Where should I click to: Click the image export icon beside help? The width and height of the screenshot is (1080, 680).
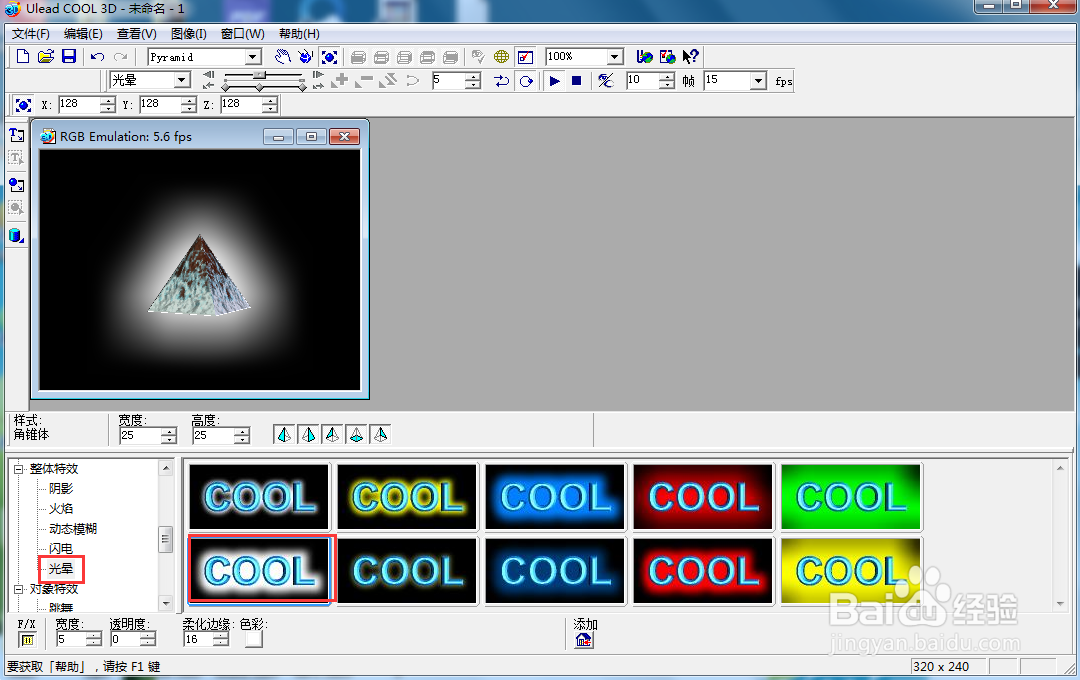click(667, 56)
